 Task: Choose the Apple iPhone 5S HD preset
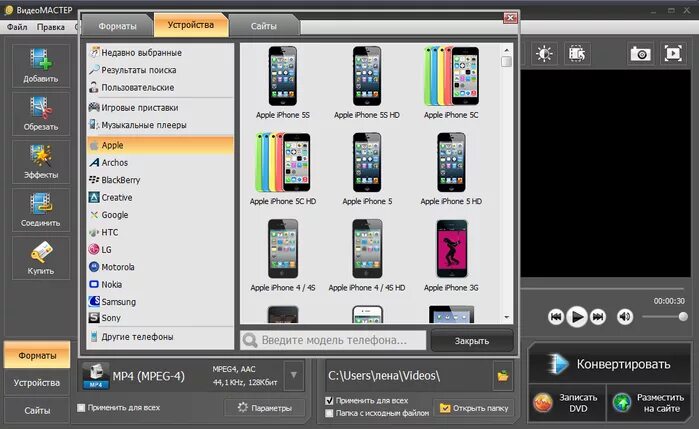click(x=367, y=82)
